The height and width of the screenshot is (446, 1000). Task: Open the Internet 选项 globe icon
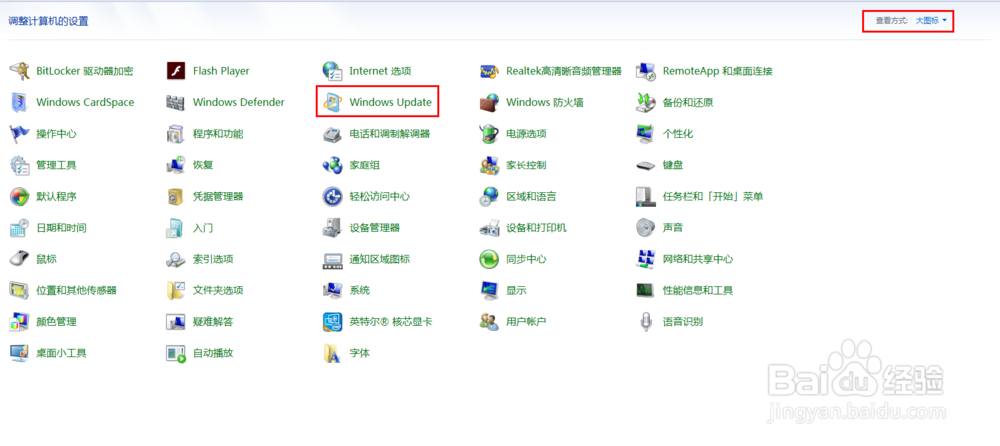coord(332,71)
